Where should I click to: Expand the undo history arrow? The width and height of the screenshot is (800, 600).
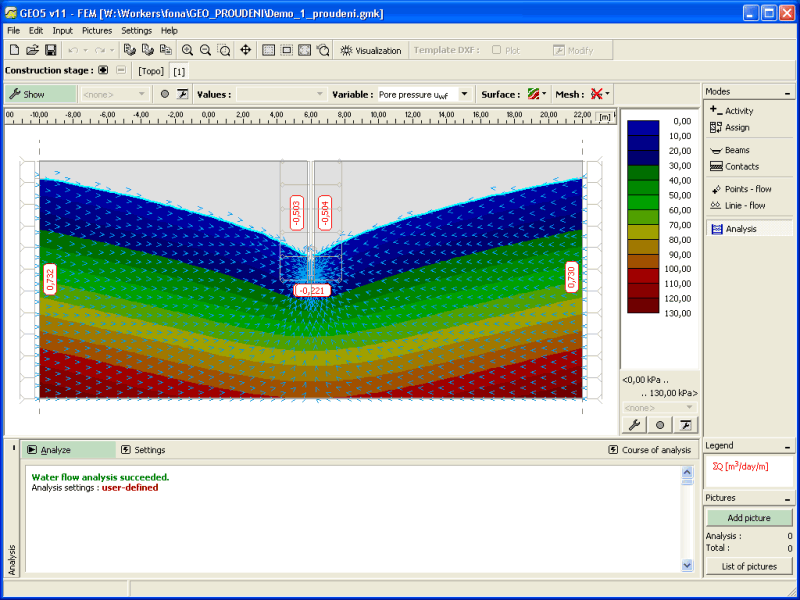point(85,50)
